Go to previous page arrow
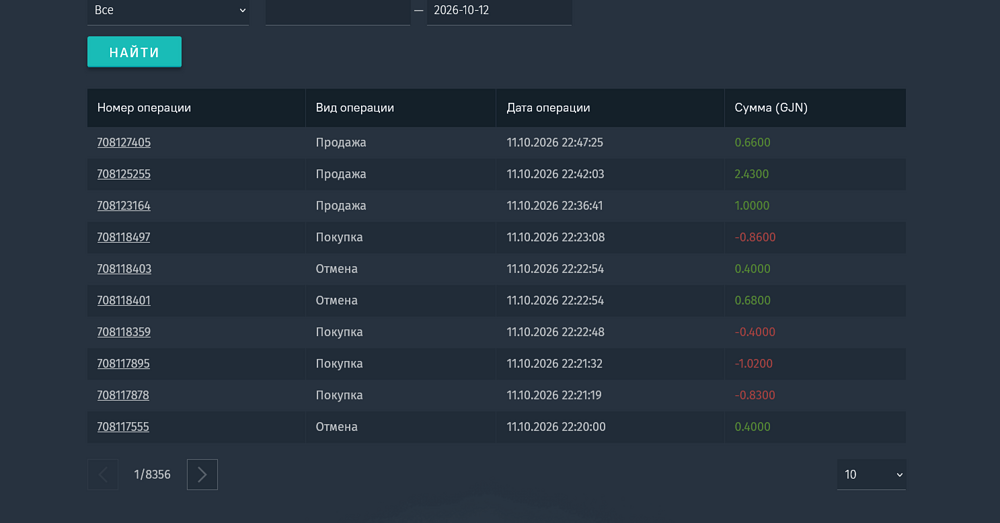The height and width of the screenshot is (523, 1000). click(103, 475)
